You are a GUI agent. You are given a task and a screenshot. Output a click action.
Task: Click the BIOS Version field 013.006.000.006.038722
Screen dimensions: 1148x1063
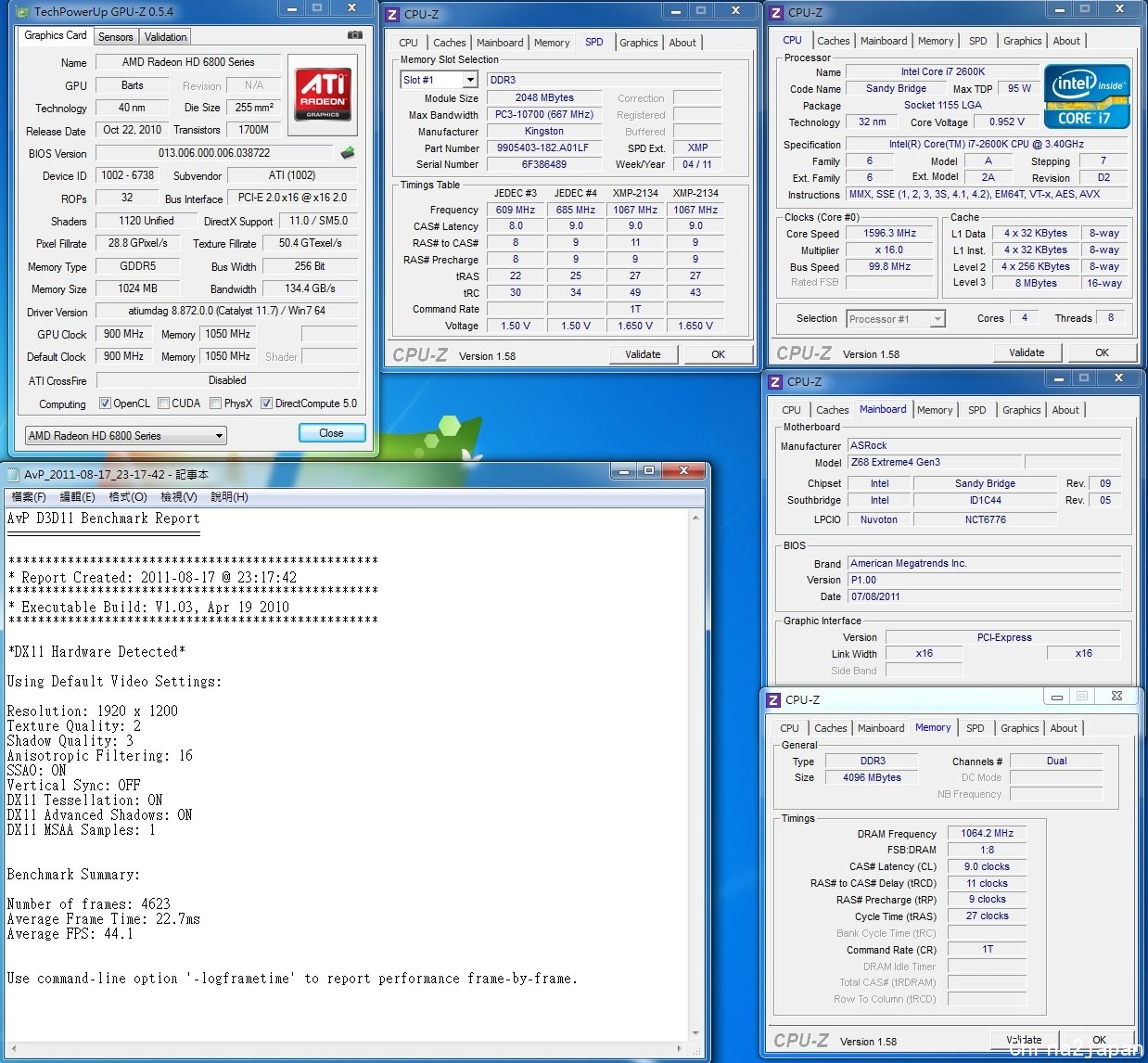214,153
